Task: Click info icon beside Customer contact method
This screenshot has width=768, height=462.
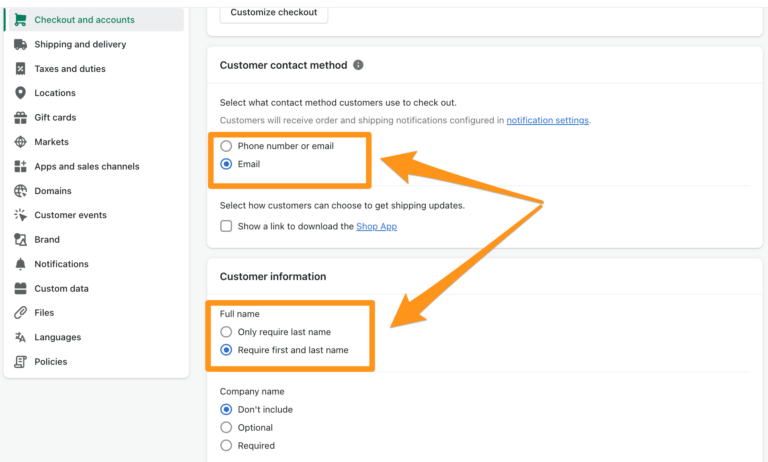Action: point(358,65)
